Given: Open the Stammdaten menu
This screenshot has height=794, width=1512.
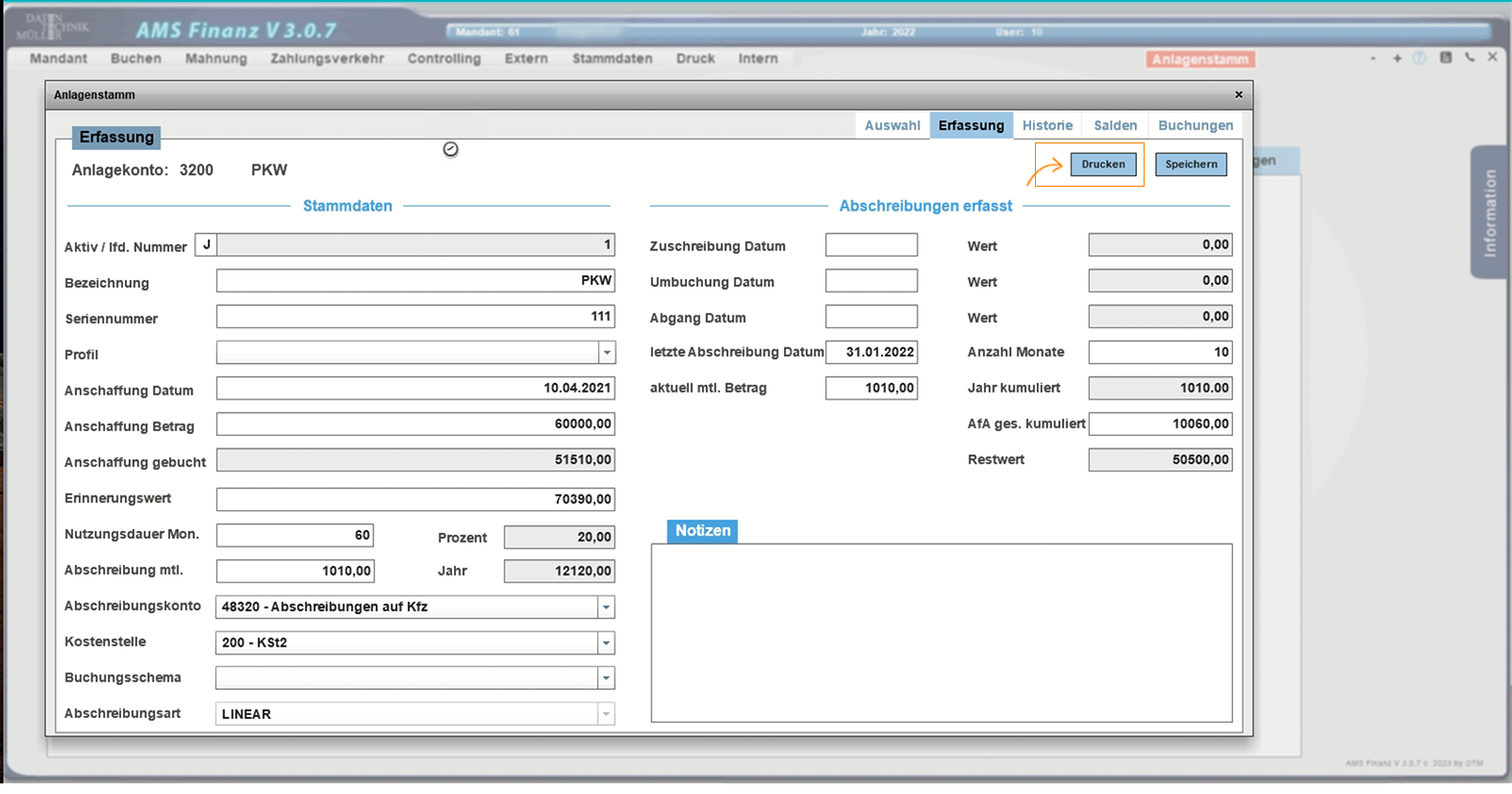Looking at the screenshot, I should click(612, 59).
